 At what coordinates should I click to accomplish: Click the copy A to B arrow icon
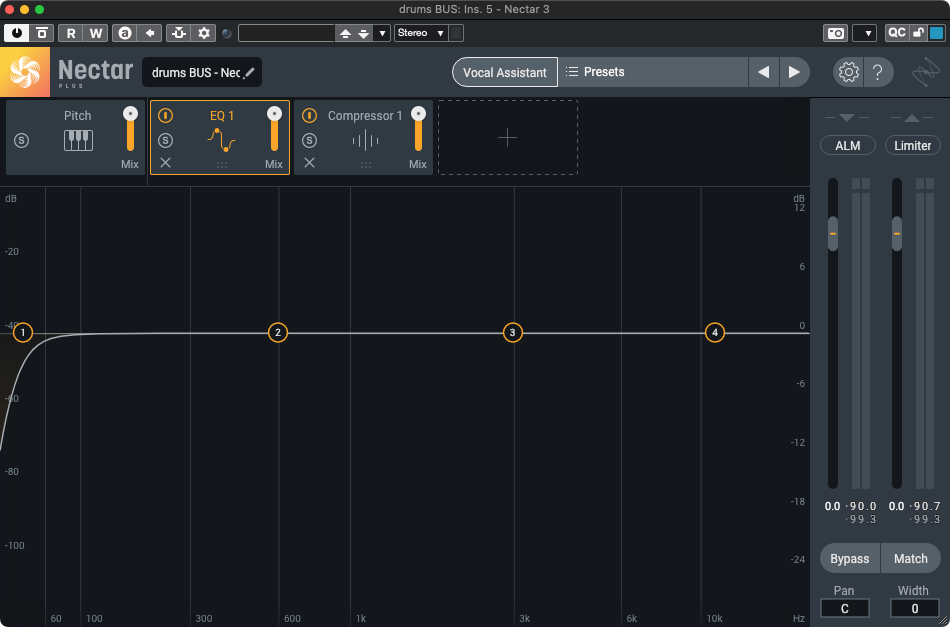pyautogui.click(x=150, y=33)
